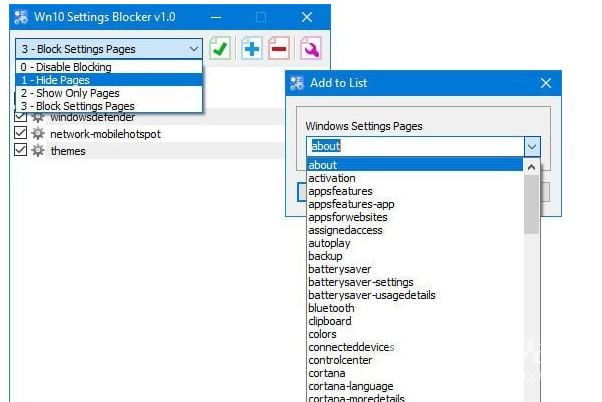The width and height of the screenshot is (602, 402).
Task: Choose '1 - Hide Pages' mode
Action: (109, 80)
